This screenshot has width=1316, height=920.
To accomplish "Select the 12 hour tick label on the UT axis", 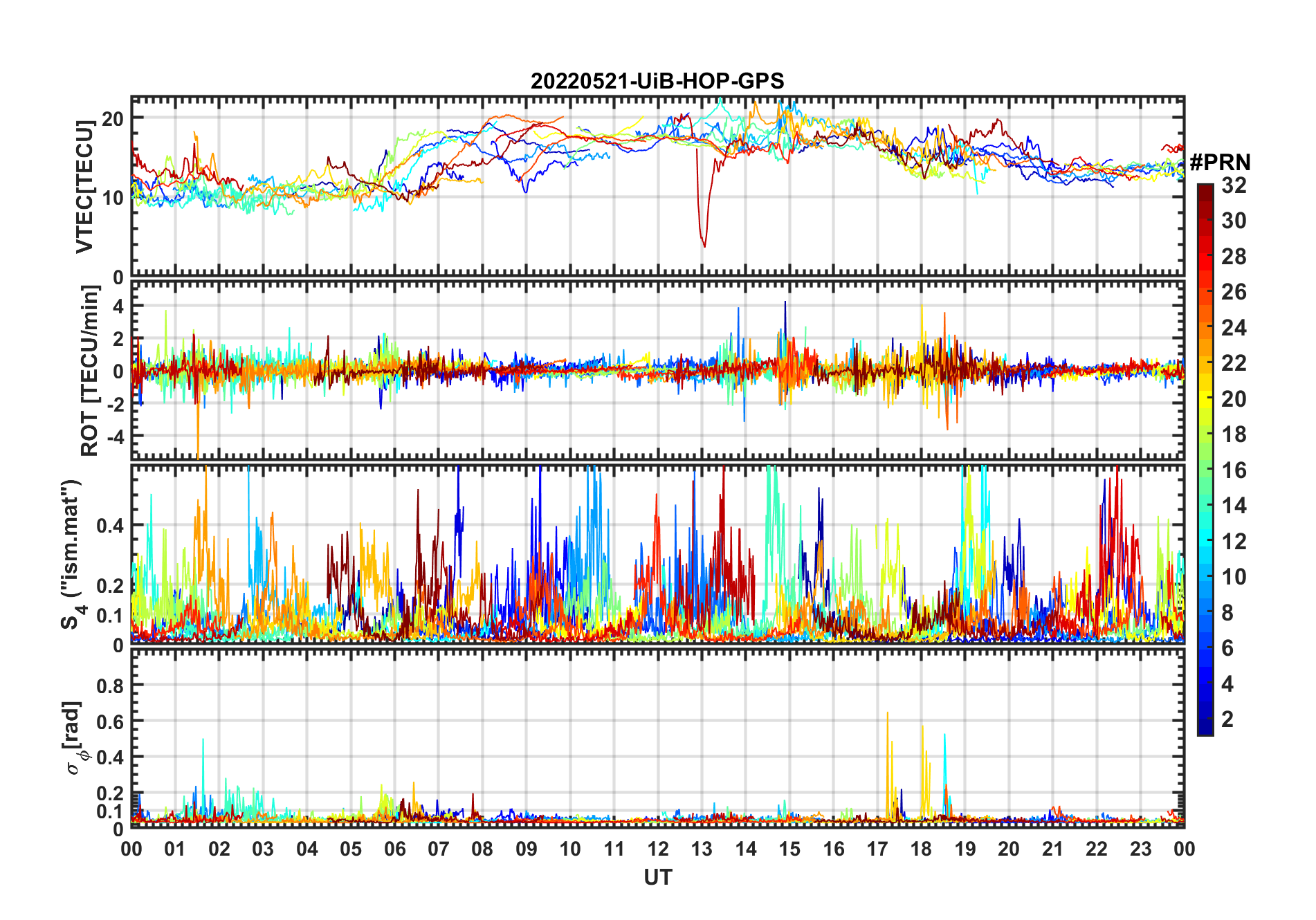I will (657, 849).
